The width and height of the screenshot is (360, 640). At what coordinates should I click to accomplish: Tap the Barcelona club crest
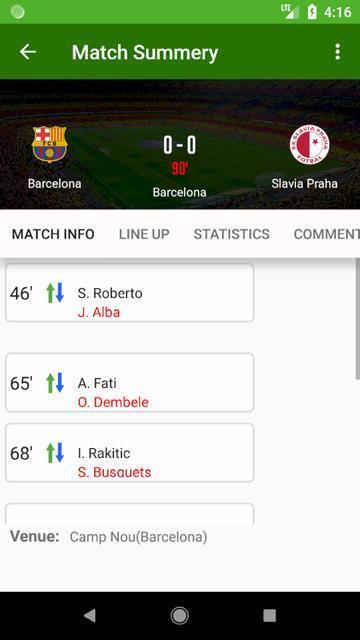(49, 144)
